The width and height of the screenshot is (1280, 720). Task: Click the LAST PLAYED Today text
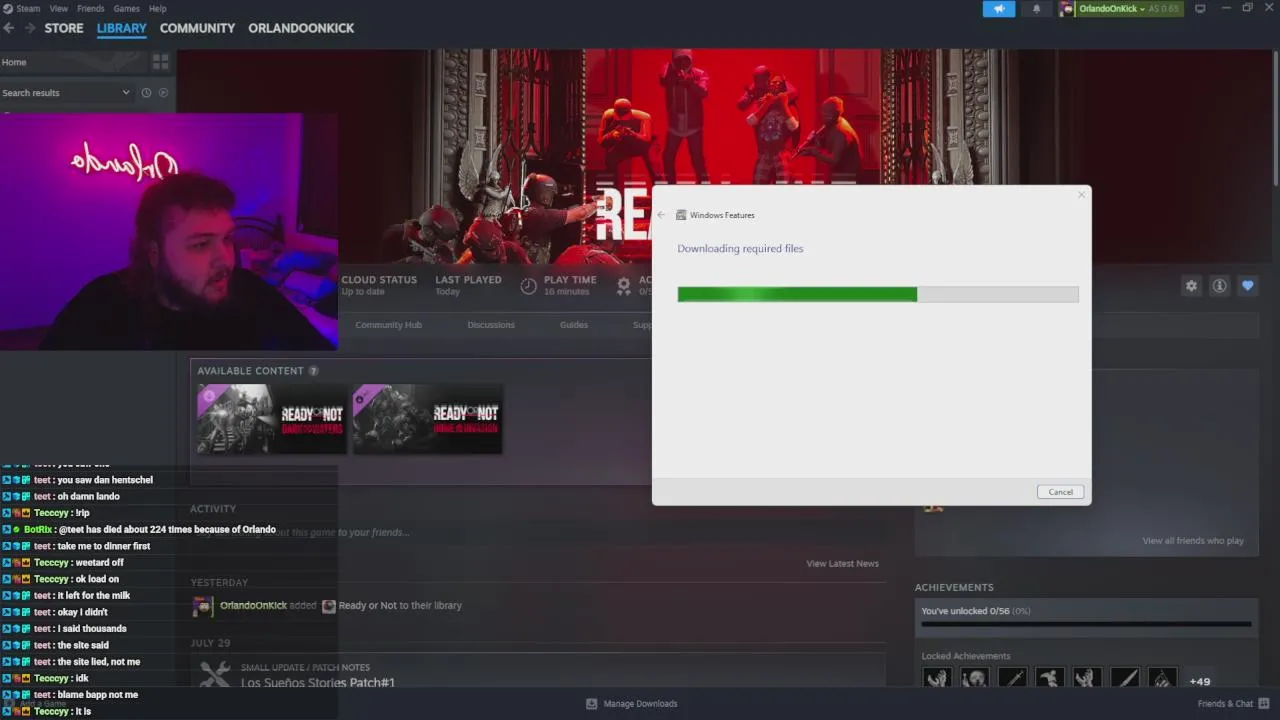click(468, 286)
